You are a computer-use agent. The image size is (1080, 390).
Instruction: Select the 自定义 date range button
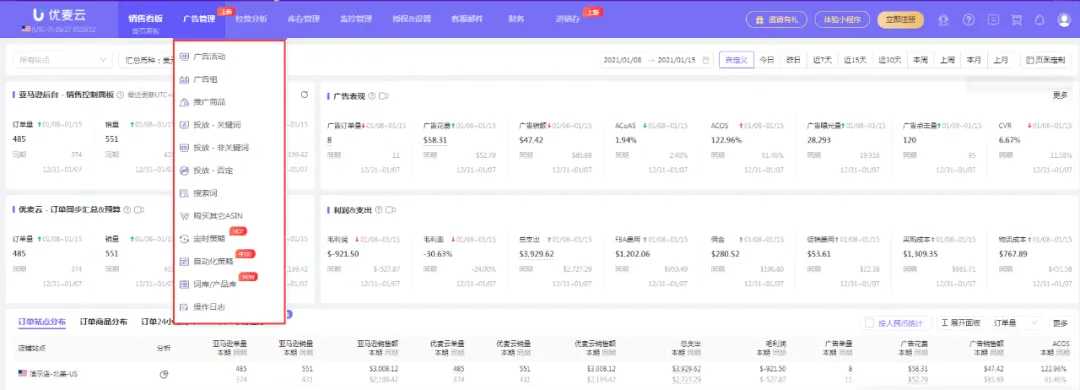(x=736, y=60)
